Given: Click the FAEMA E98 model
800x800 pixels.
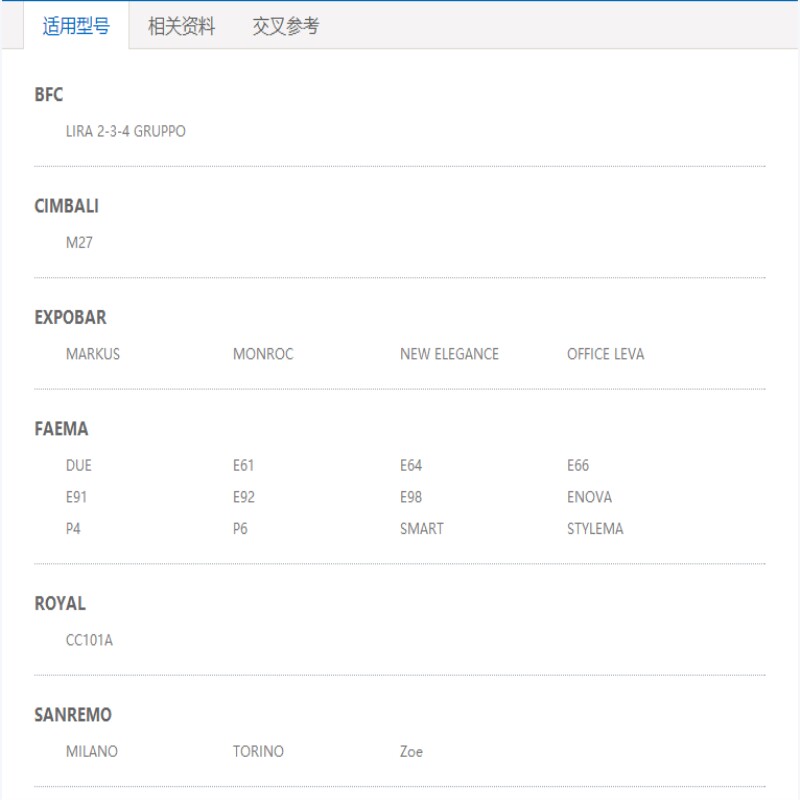Looking at the screenshot, I should pyautogui.click(x=411, y=497).
